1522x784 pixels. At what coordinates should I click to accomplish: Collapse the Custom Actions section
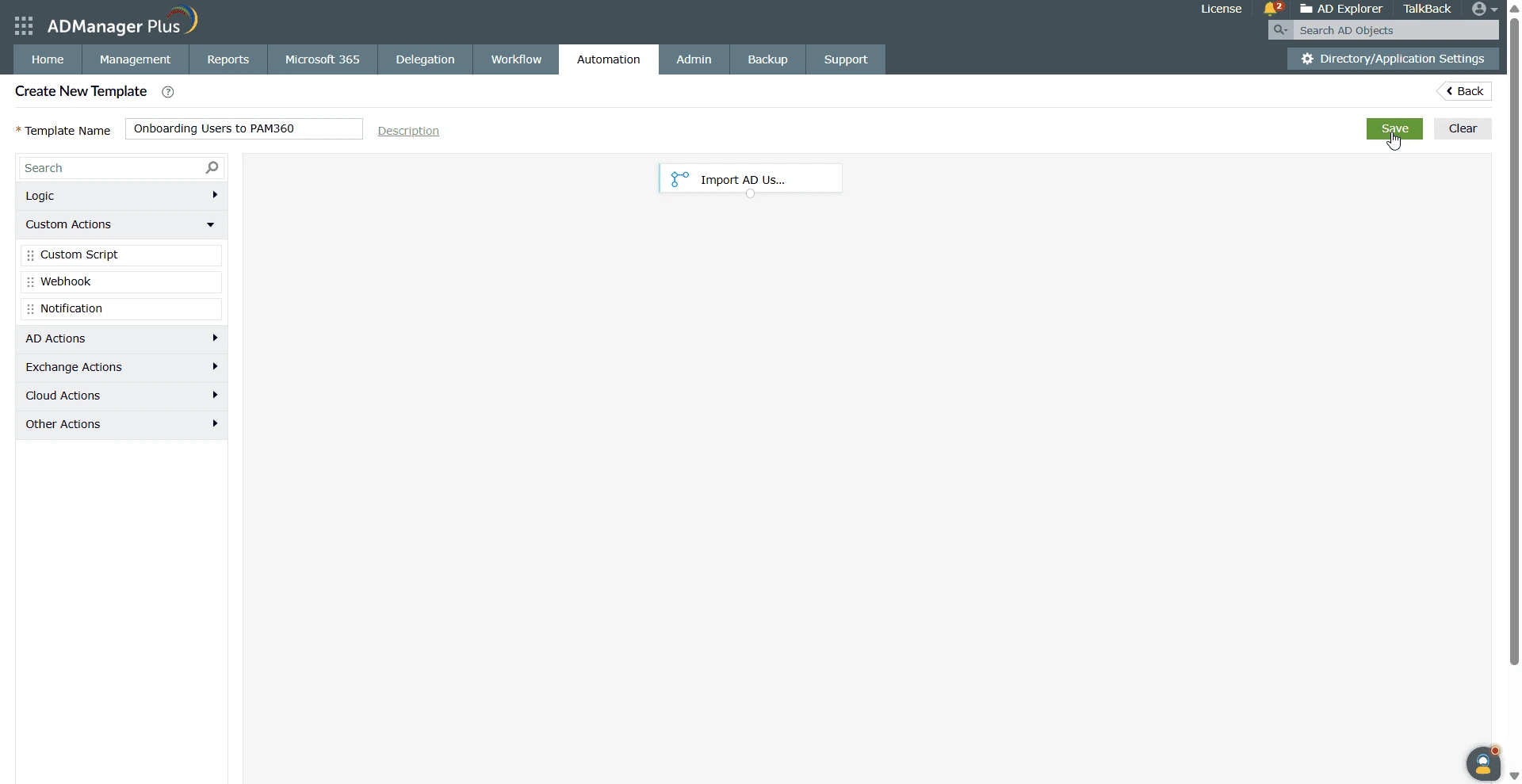click(211, 224)
